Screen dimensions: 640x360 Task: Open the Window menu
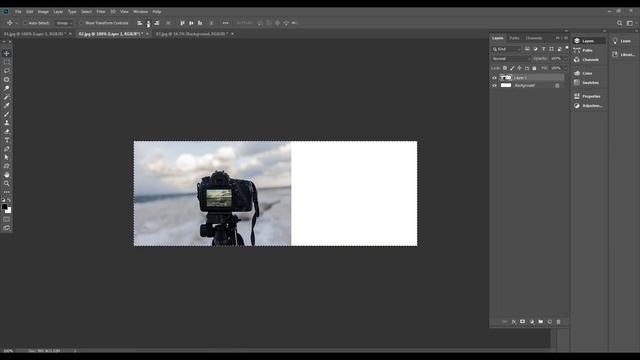click(x=140, y=12)
